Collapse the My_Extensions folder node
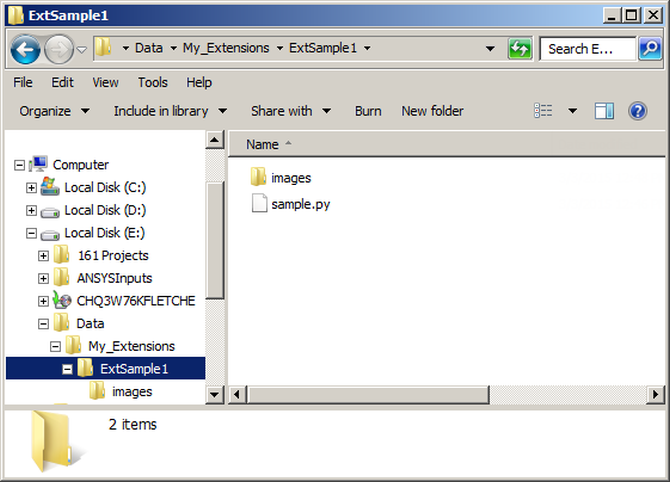The image size is (670, 482). coord(55,346)
